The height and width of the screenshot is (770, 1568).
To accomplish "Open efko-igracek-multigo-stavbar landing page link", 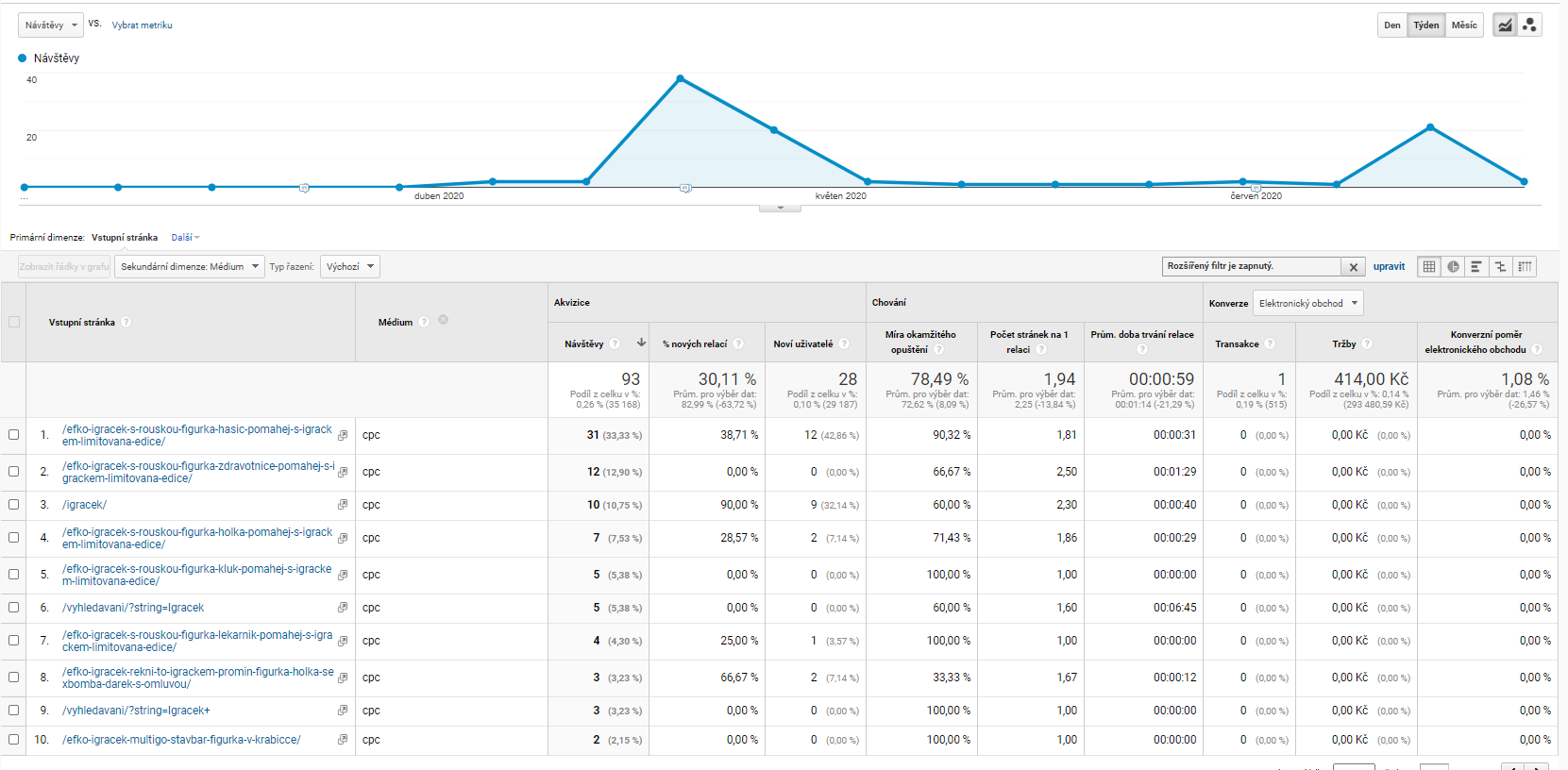I will [x=181, y=740].
